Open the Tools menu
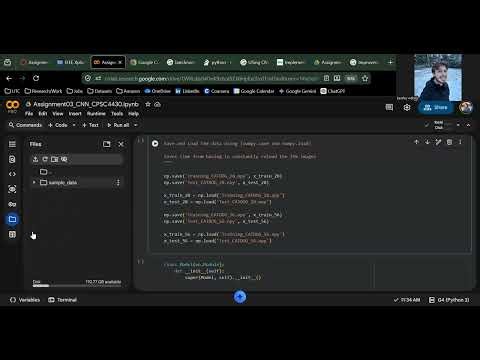 [117, 114]
